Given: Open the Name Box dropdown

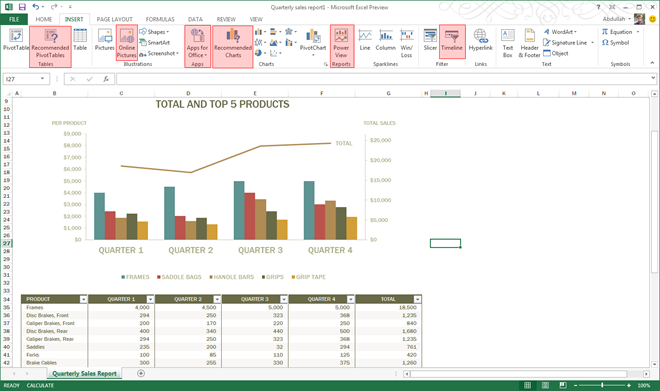Looking at the screenshot, I should tap(43, 79).
